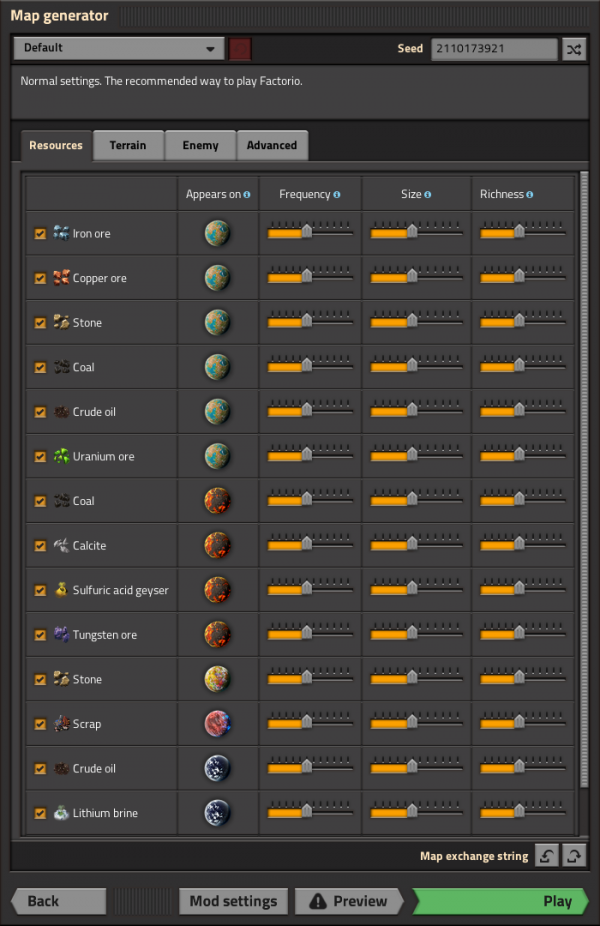Open the Enemy tab
The height and width of the screenshot is (926, 600).
tap(200, 145)
